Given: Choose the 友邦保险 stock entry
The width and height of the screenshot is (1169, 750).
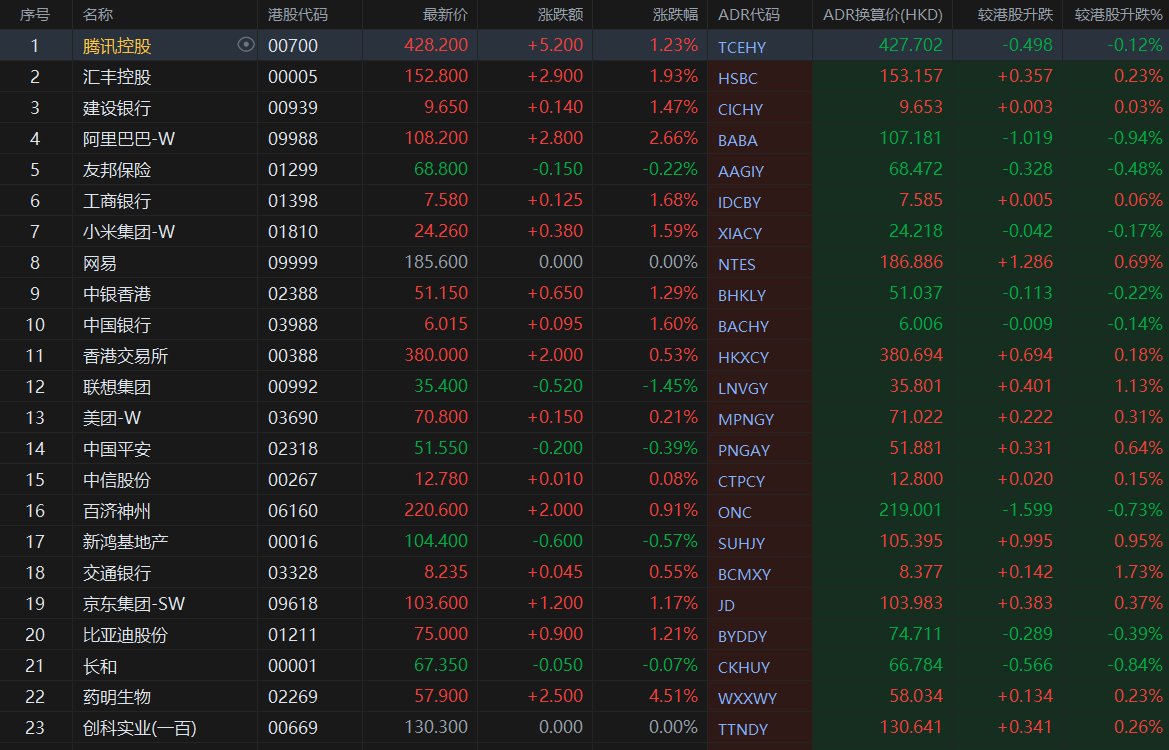Looking at the screenshot, I should tap(117, 170).
